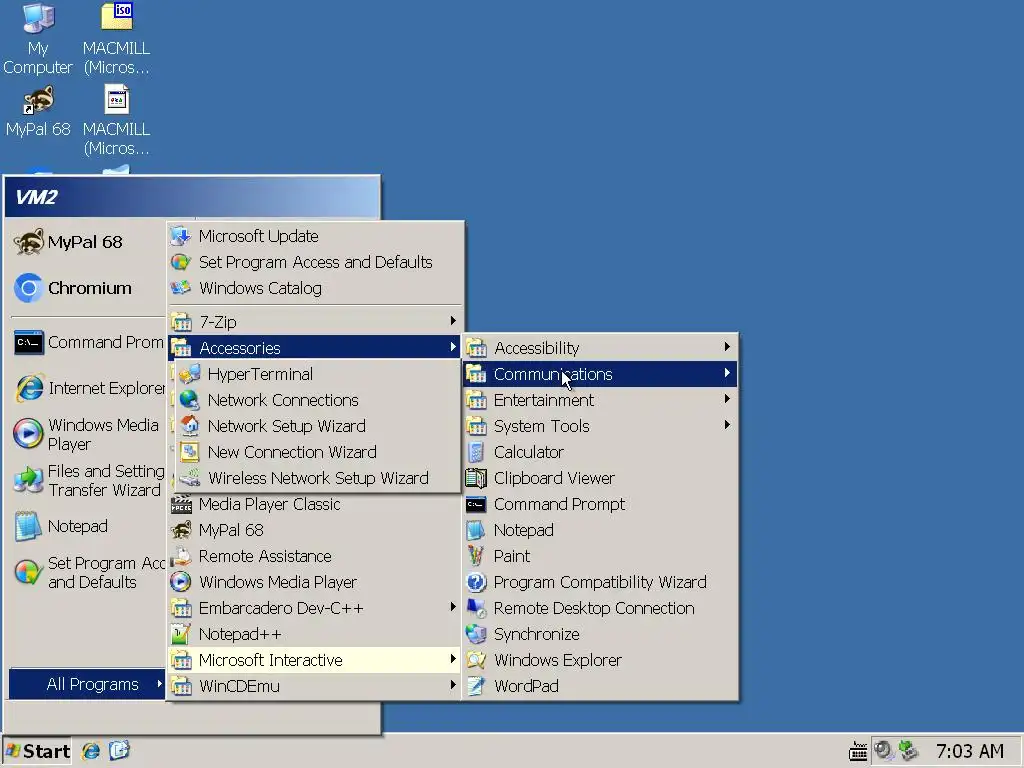Open Wireless Network Setup Wizard
This screenshot has width=1024, height=768.
pyautogui.click(x=316, y=478)
